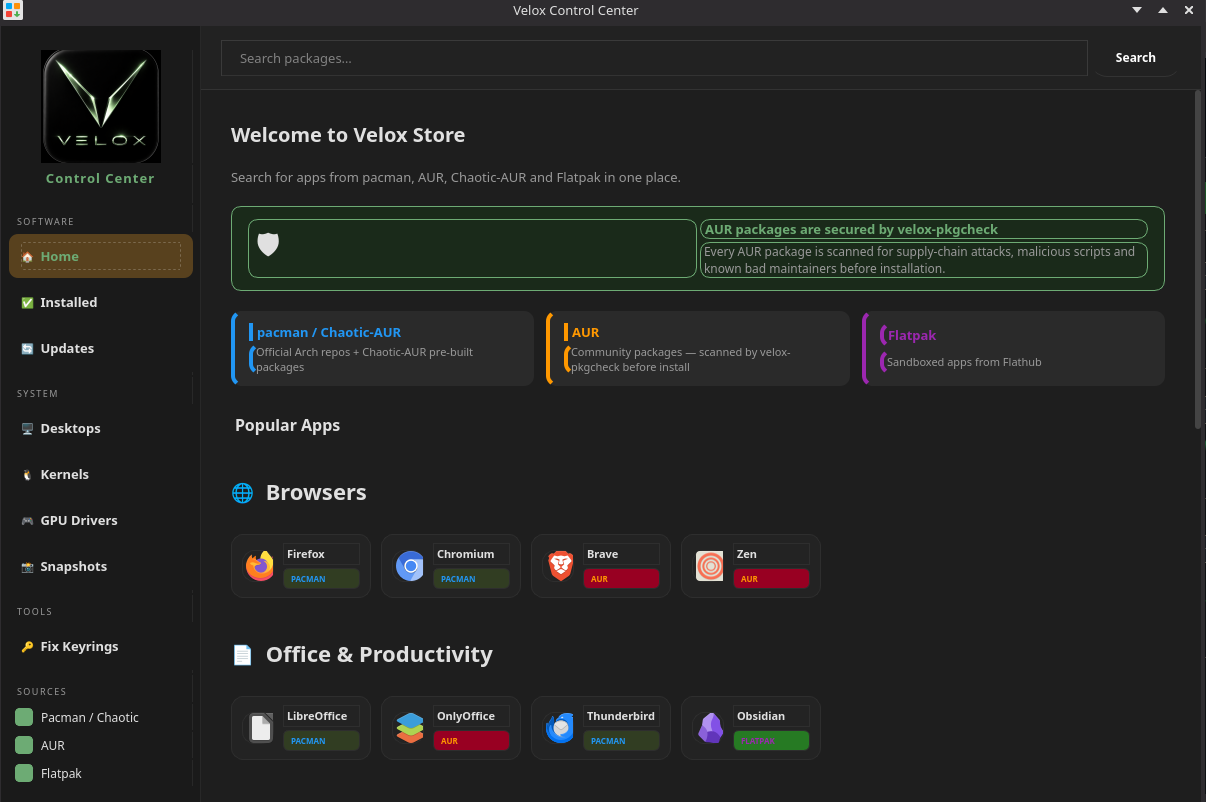Open the Home page in sidebar
Viewport: 1206px width, 802px height.
101,256
